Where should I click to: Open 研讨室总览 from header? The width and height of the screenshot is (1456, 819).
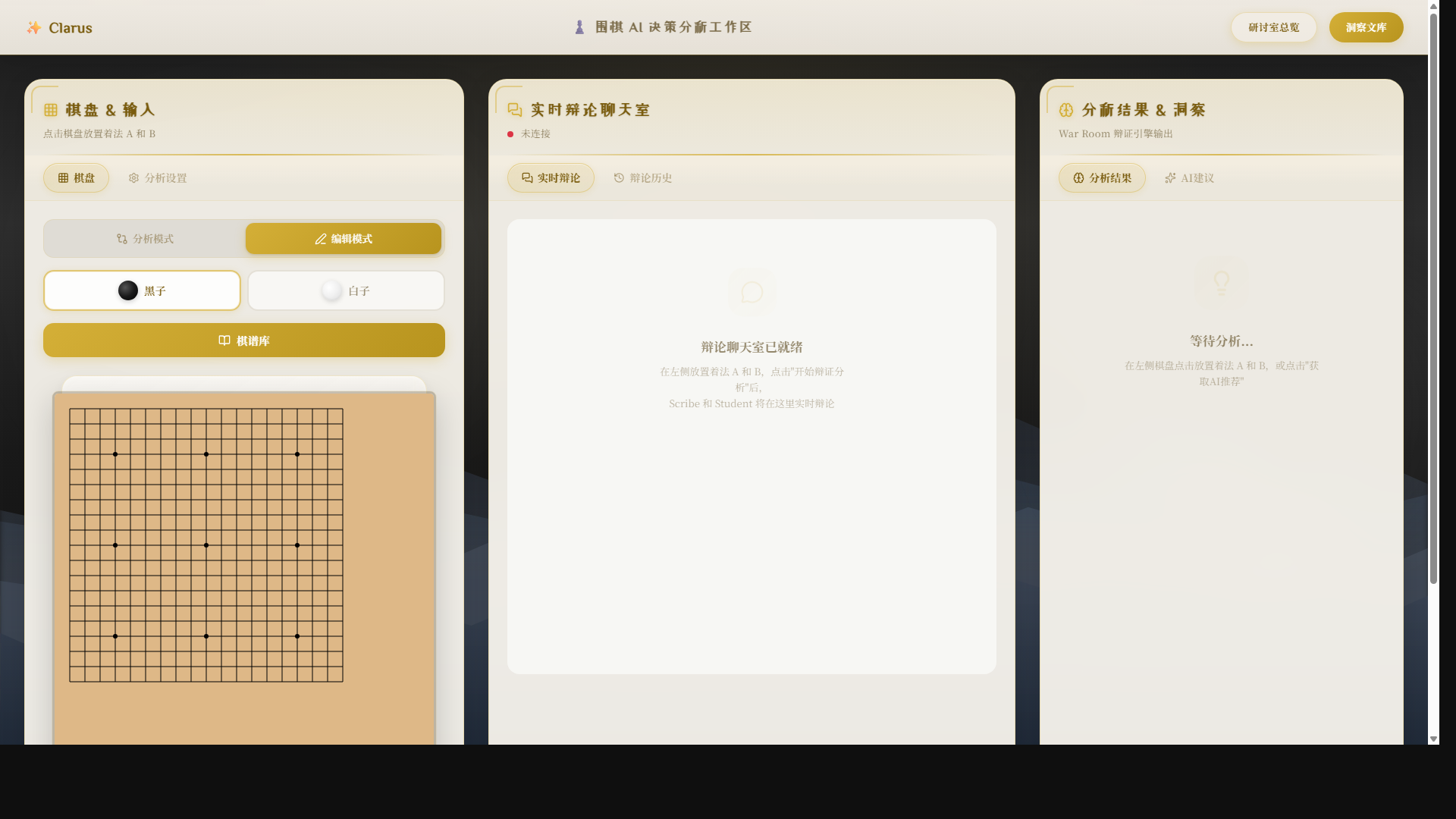pyautogui.click(x=1274, y=27)
